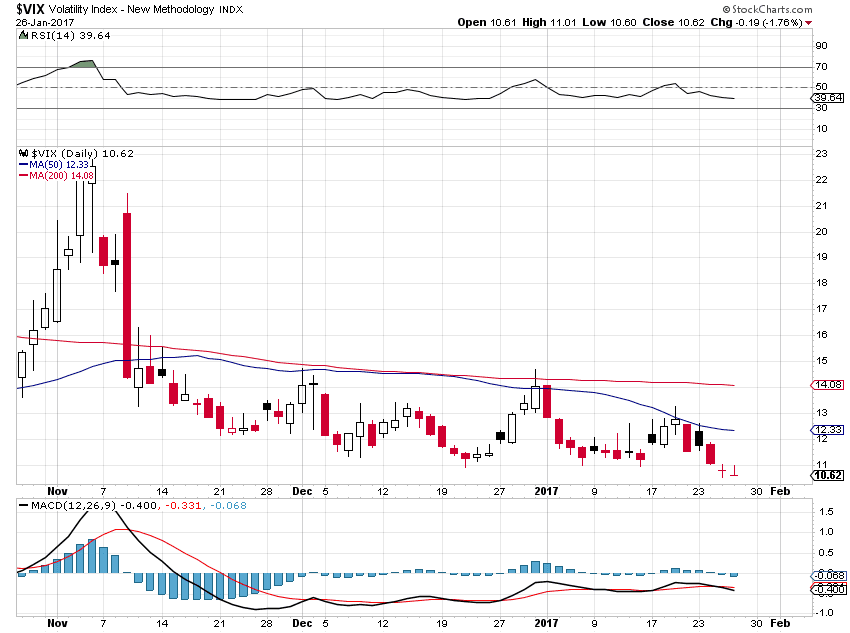This screenshot has width=850, height=633.
Task: Click 'Nov' on the price panel date axis
Action: point(57,491)
